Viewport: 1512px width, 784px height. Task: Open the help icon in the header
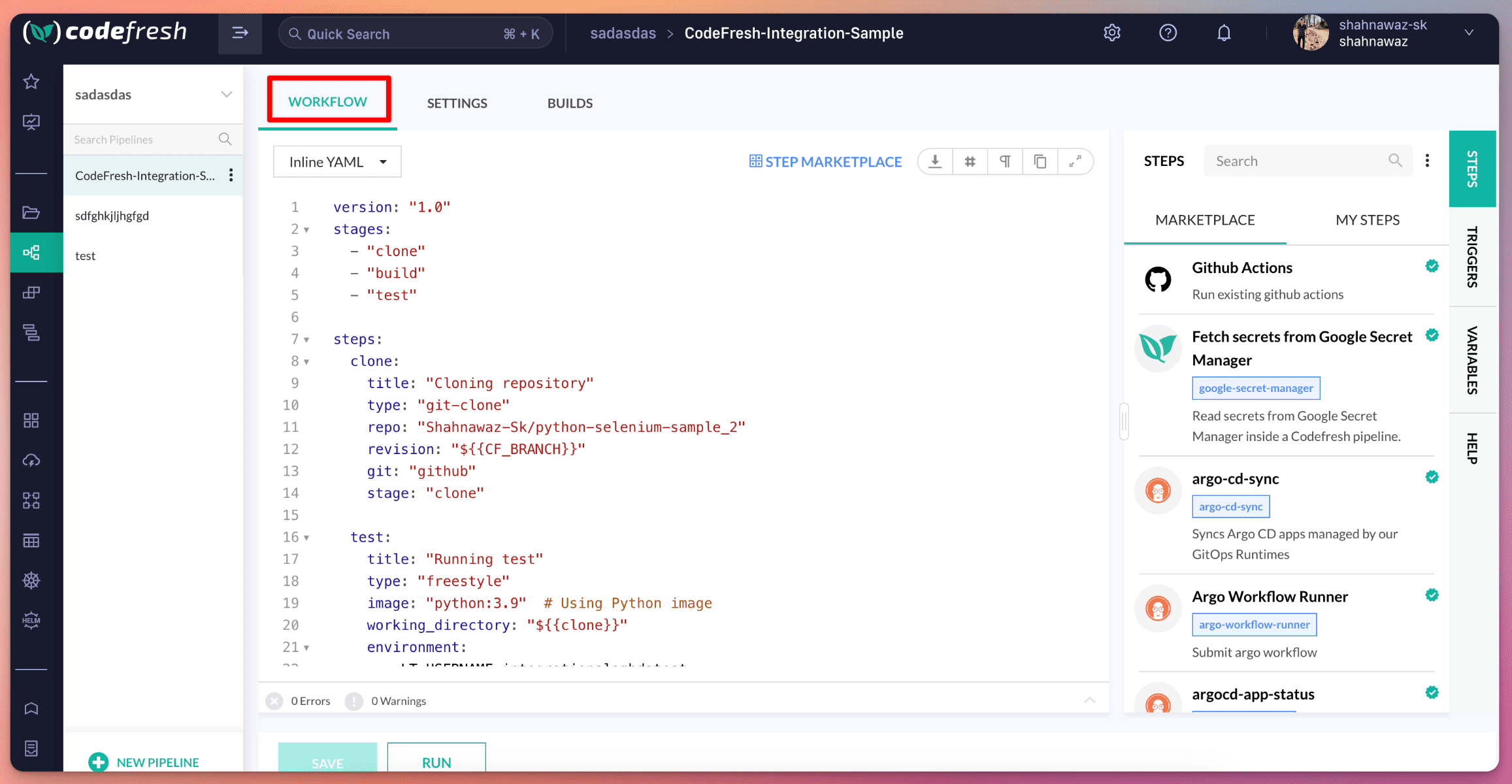point(1168,33)
